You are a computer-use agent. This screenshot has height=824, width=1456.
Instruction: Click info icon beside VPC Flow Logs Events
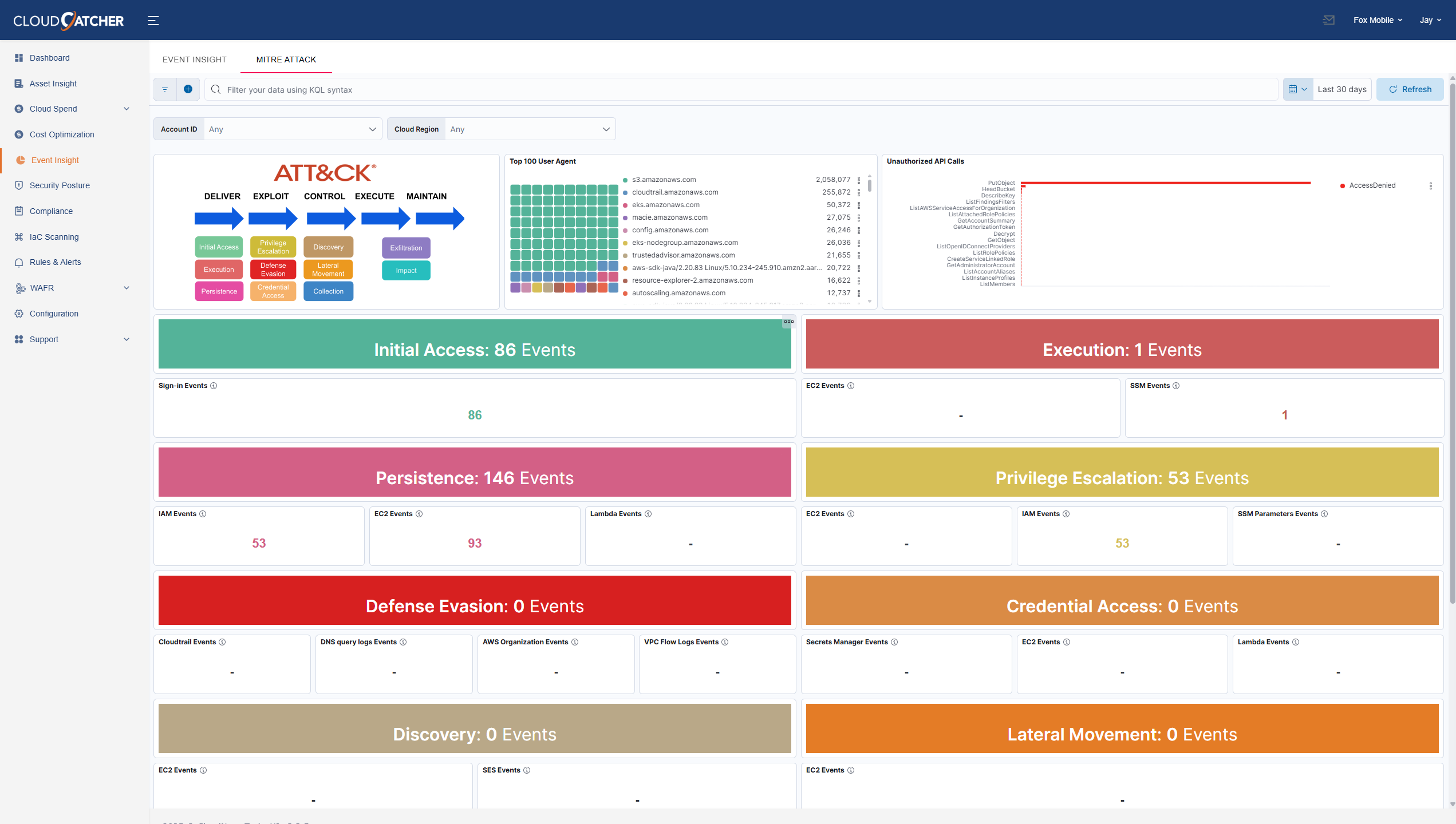(725, 642)
